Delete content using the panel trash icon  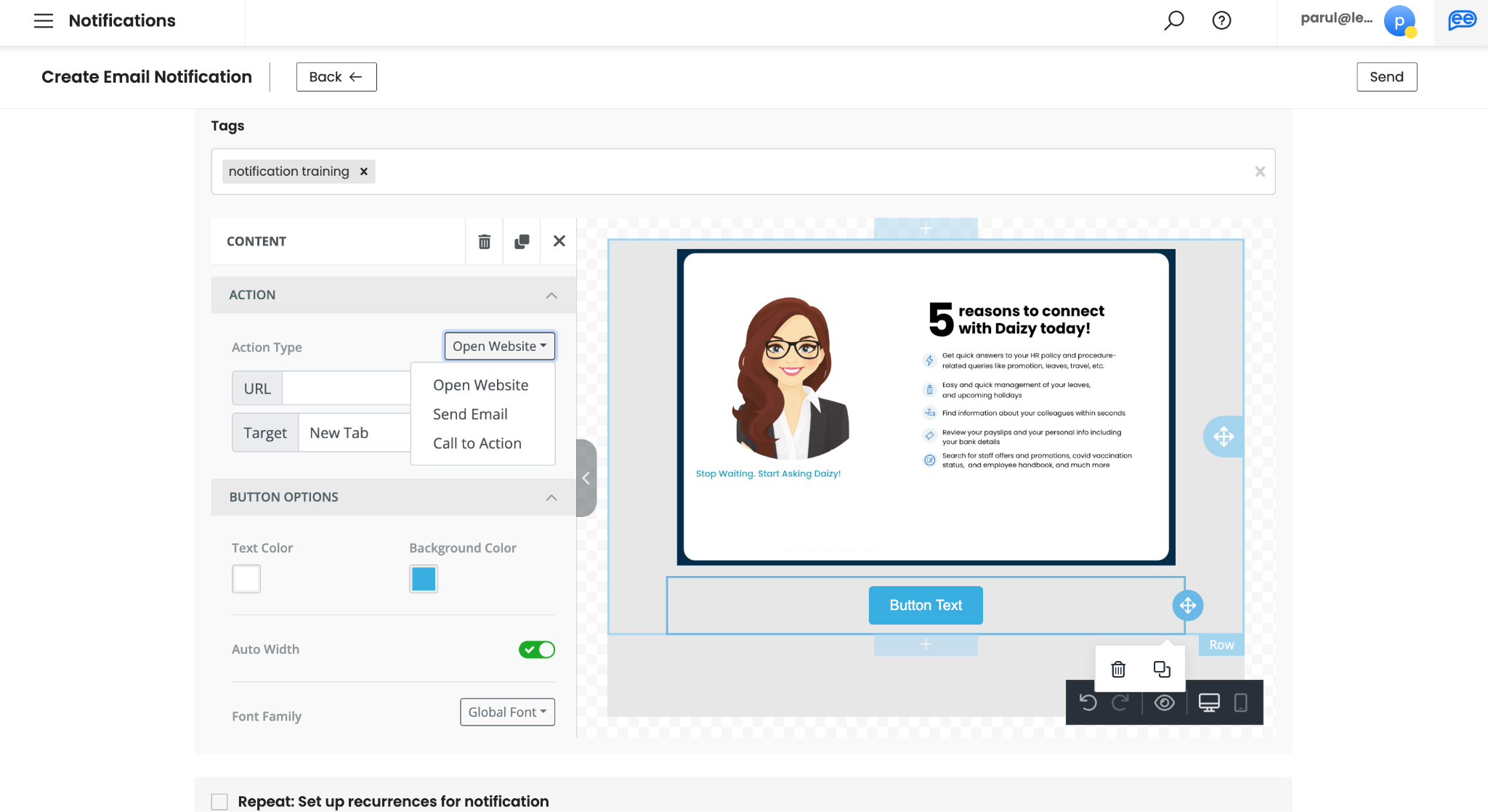[484, 241]
